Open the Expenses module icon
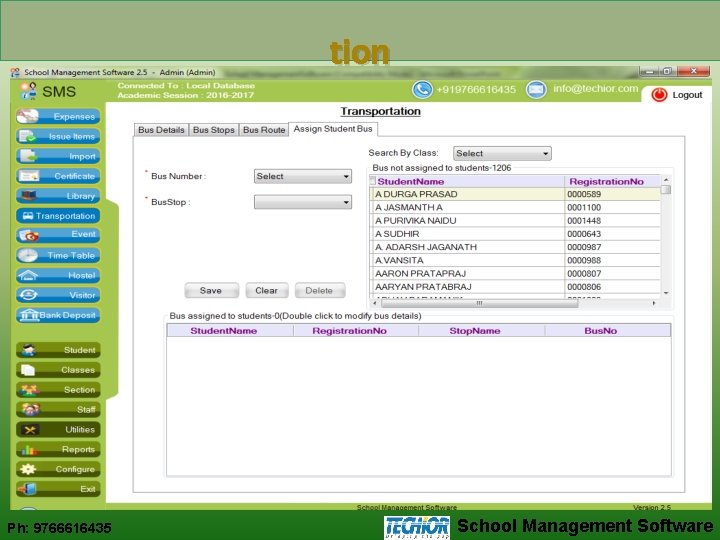This screenshot has height=540, width=720. pos(28,116)
